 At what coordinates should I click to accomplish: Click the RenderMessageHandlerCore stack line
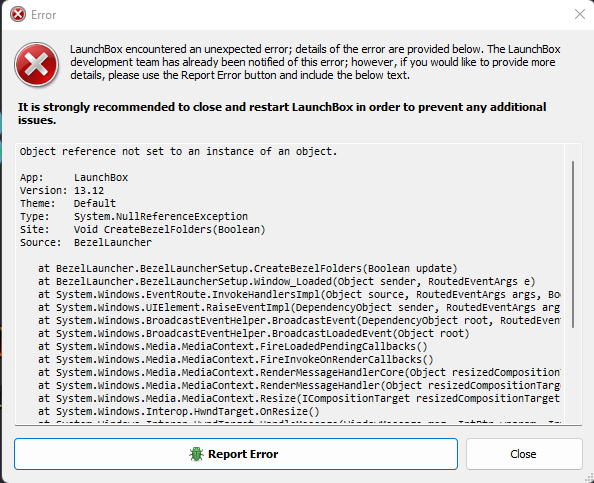299,372
